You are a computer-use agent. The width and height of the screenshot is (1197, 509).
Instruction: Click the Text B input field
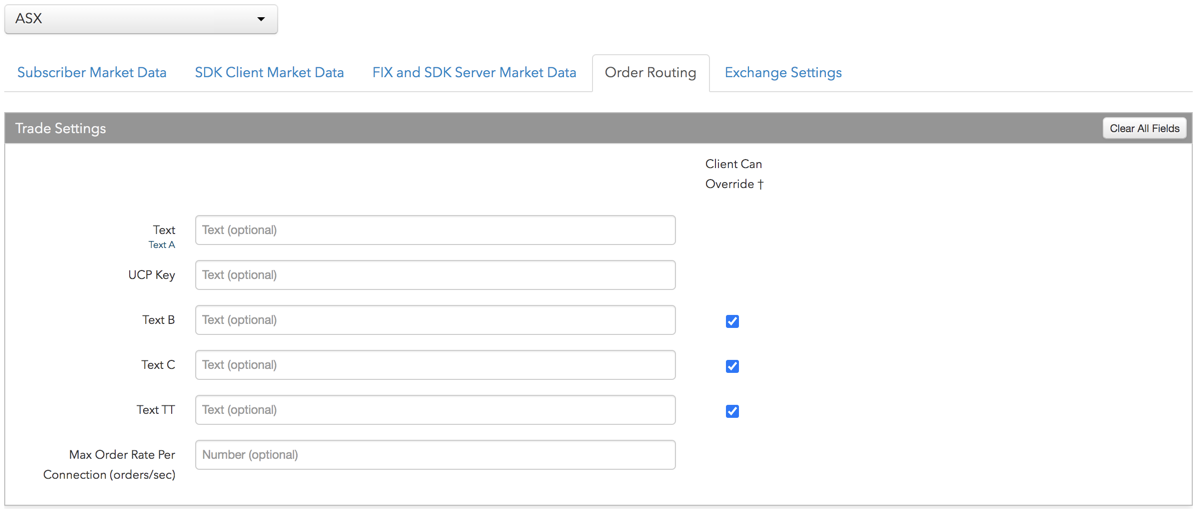pos(435,320)
